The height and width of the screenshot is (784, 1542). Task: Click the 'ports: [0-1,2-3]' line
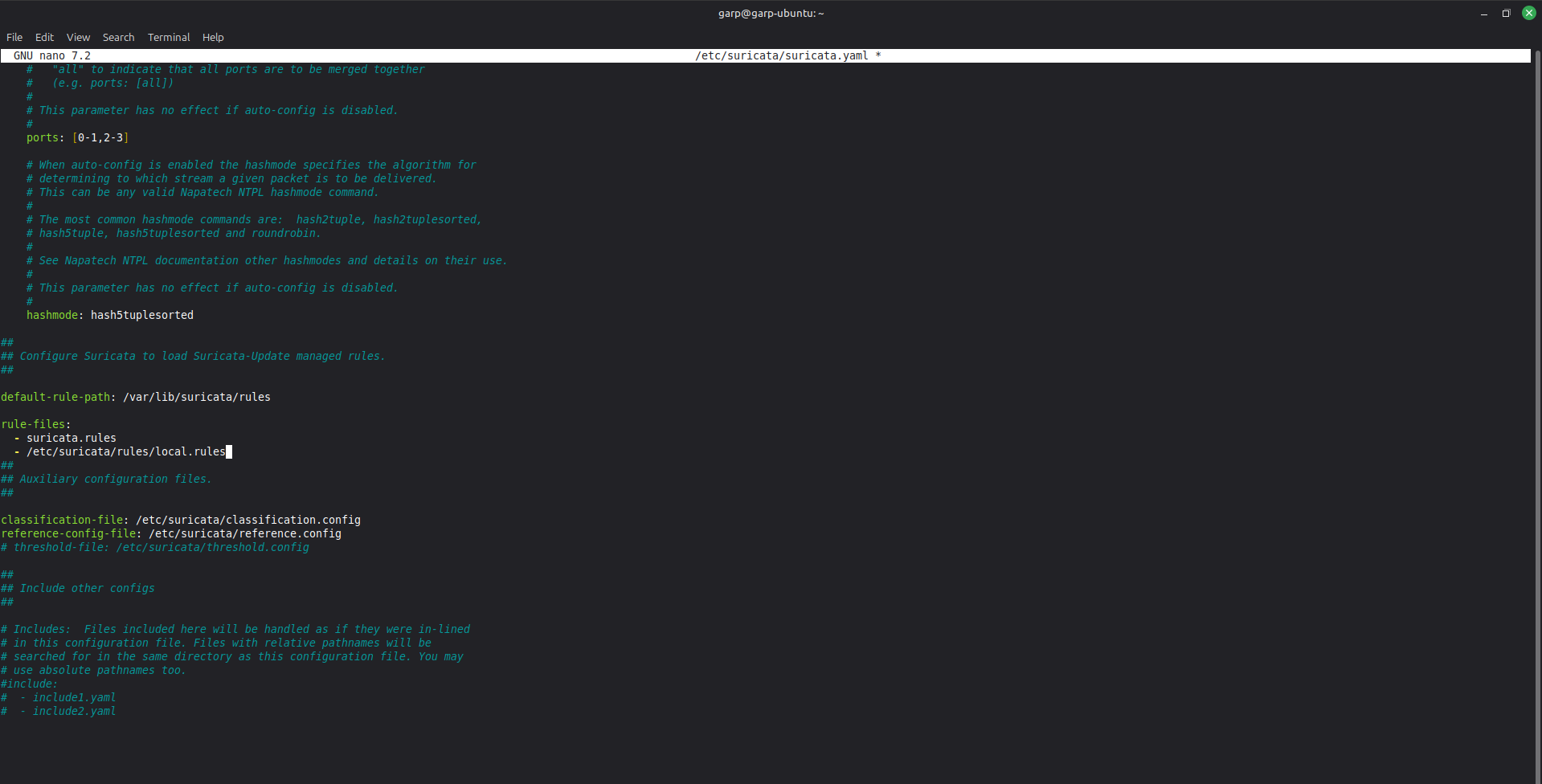[x=77, y=138]
